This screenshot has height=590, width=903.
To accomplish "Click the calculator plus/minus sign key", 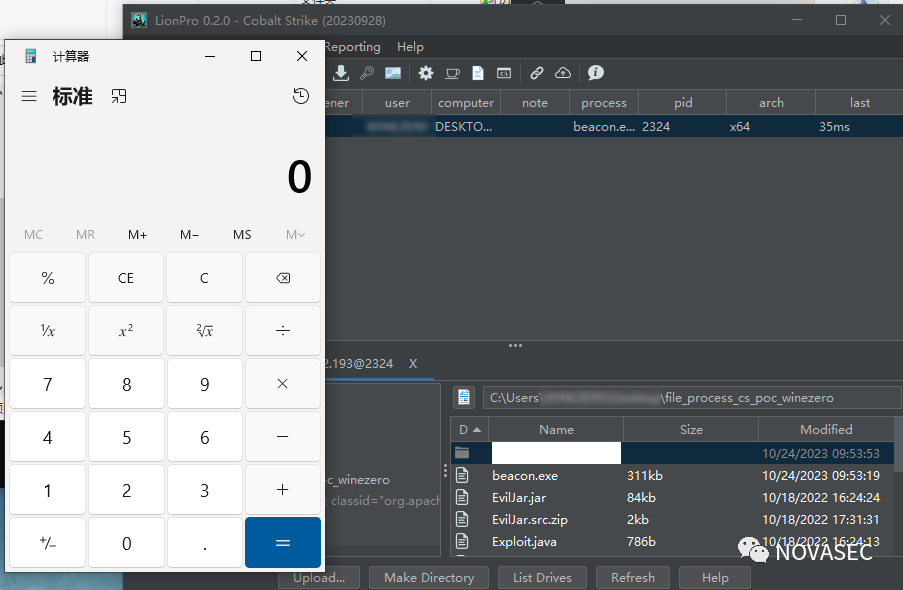I will [47, 543].
